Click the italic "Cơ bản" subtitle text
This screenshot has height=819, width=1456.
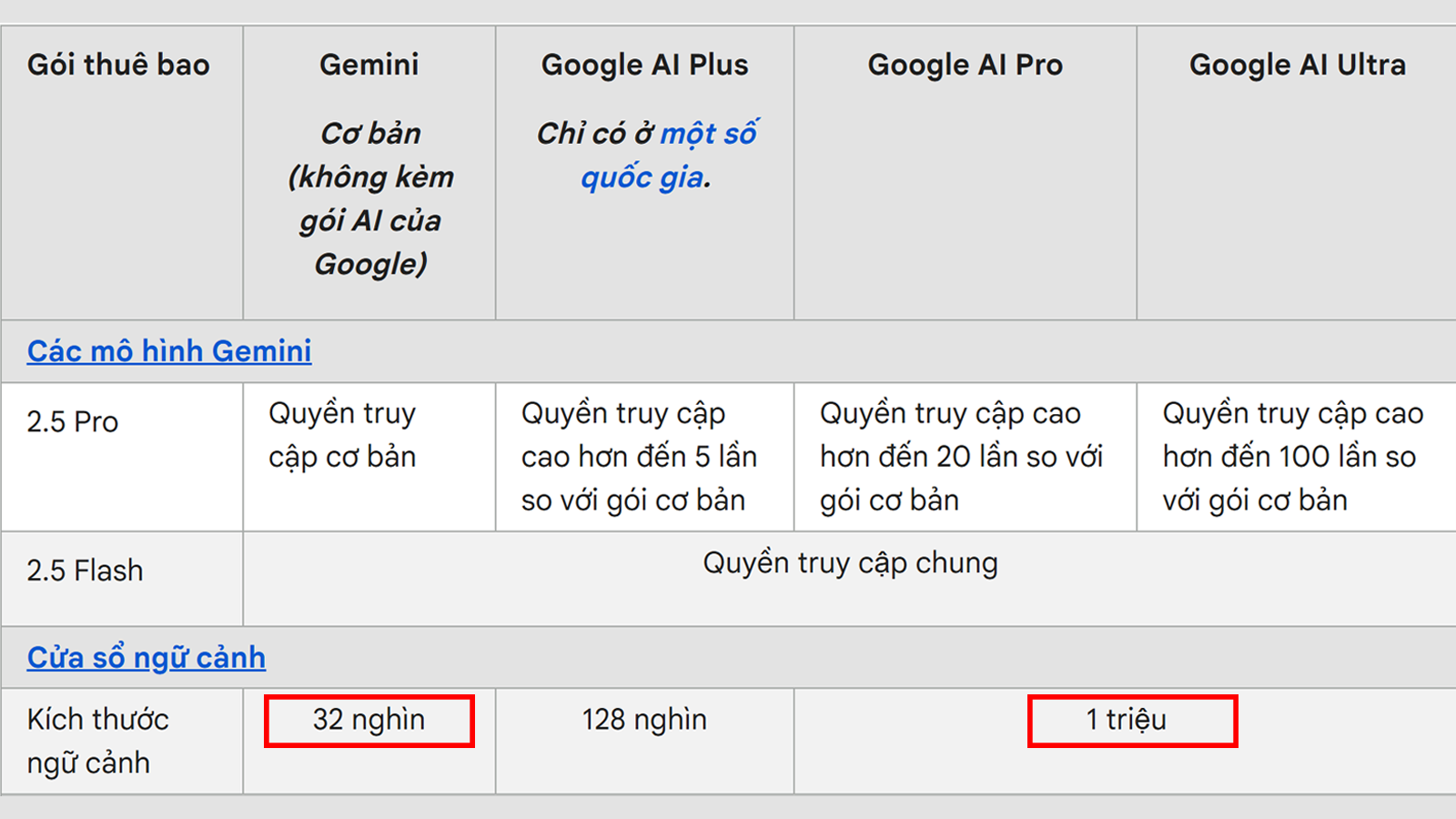(x=370, y=134)
